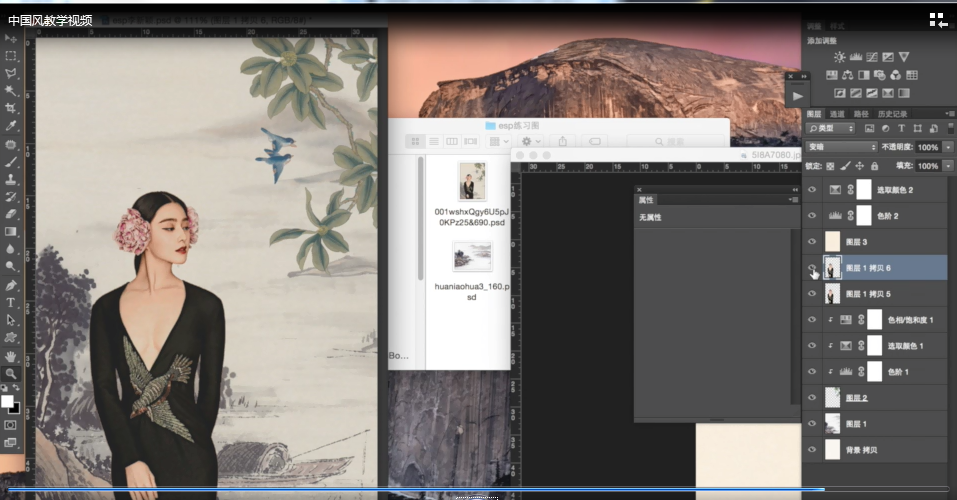
Task: Switch to the 通道 tab
Action: (837, 114)
